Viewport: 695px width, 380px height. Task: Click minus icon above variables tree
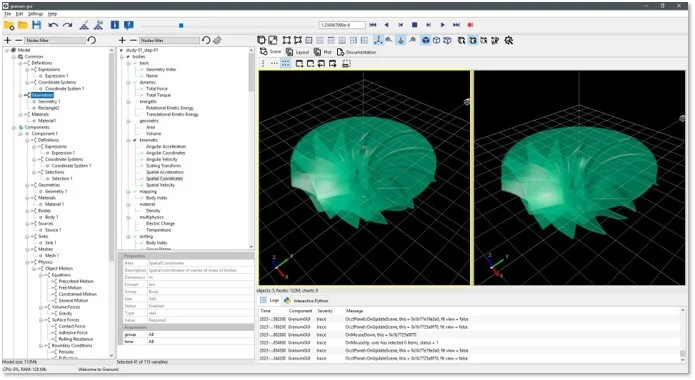[133, 40]
